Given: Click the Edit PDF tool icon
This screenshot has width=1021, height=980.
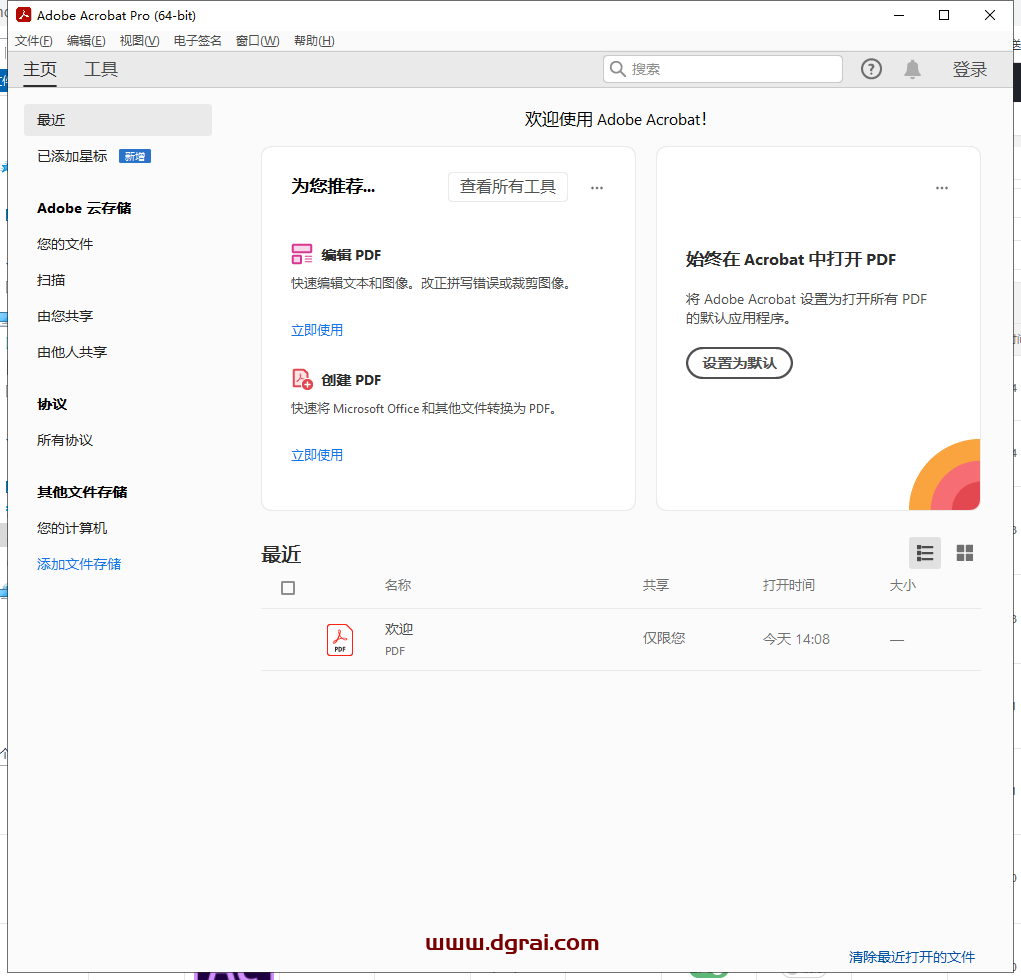Looking at the screenshot, I should point(302,254).
